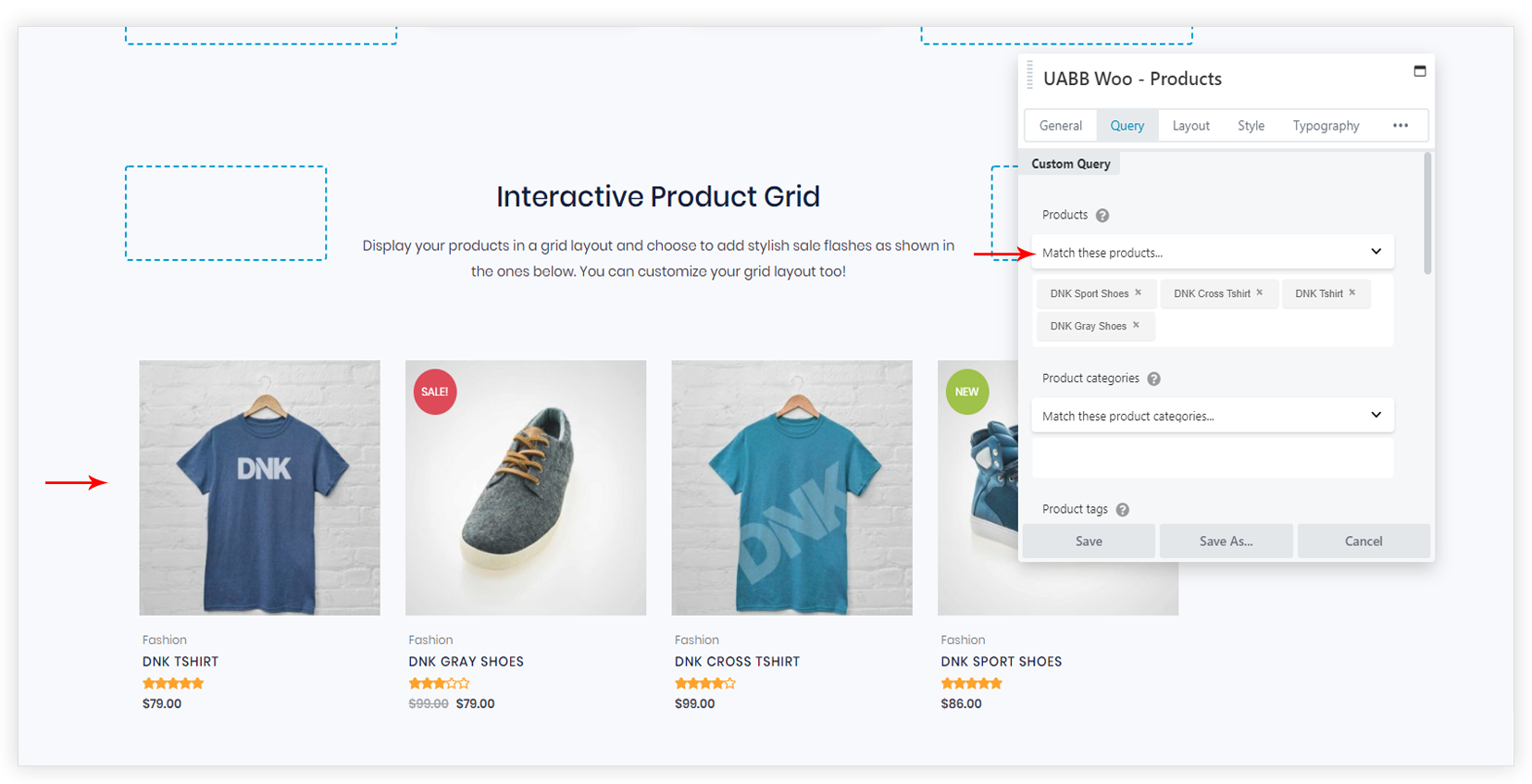Viewport: 1532px width, 784px height.
Task: Select the Style tab
Action: pyautogui.click(x=1251, y=126)
